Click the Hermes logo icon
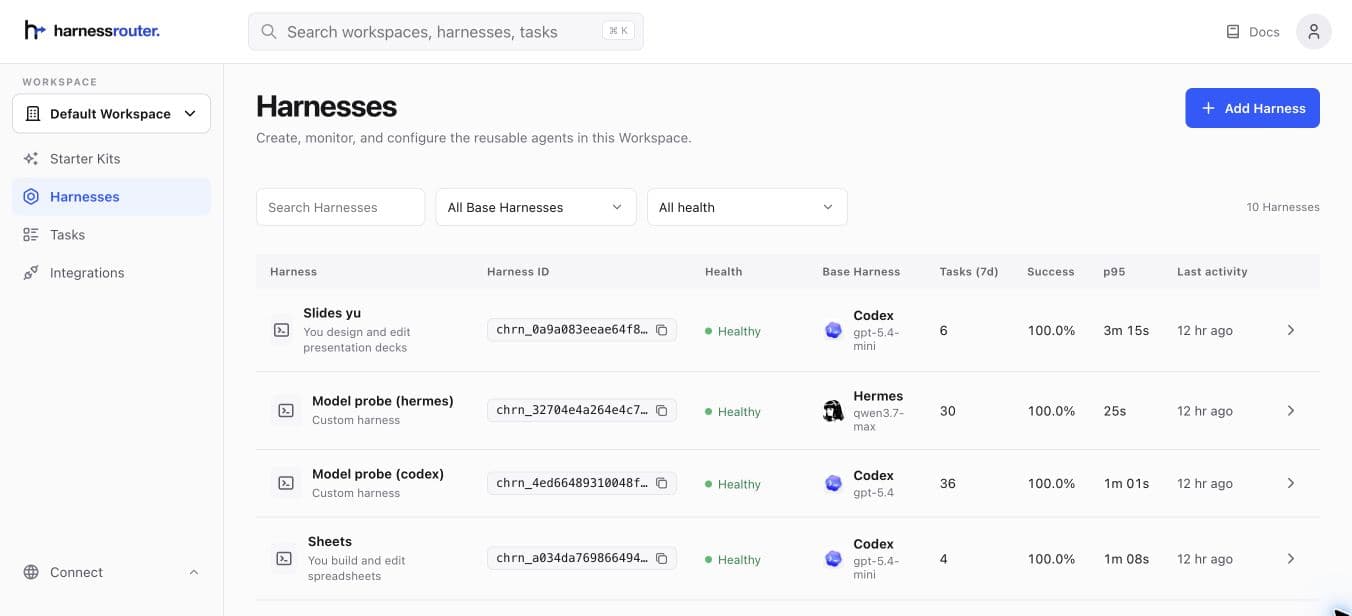The height and width of the screenshot is (616, 1352). (833, 411)
